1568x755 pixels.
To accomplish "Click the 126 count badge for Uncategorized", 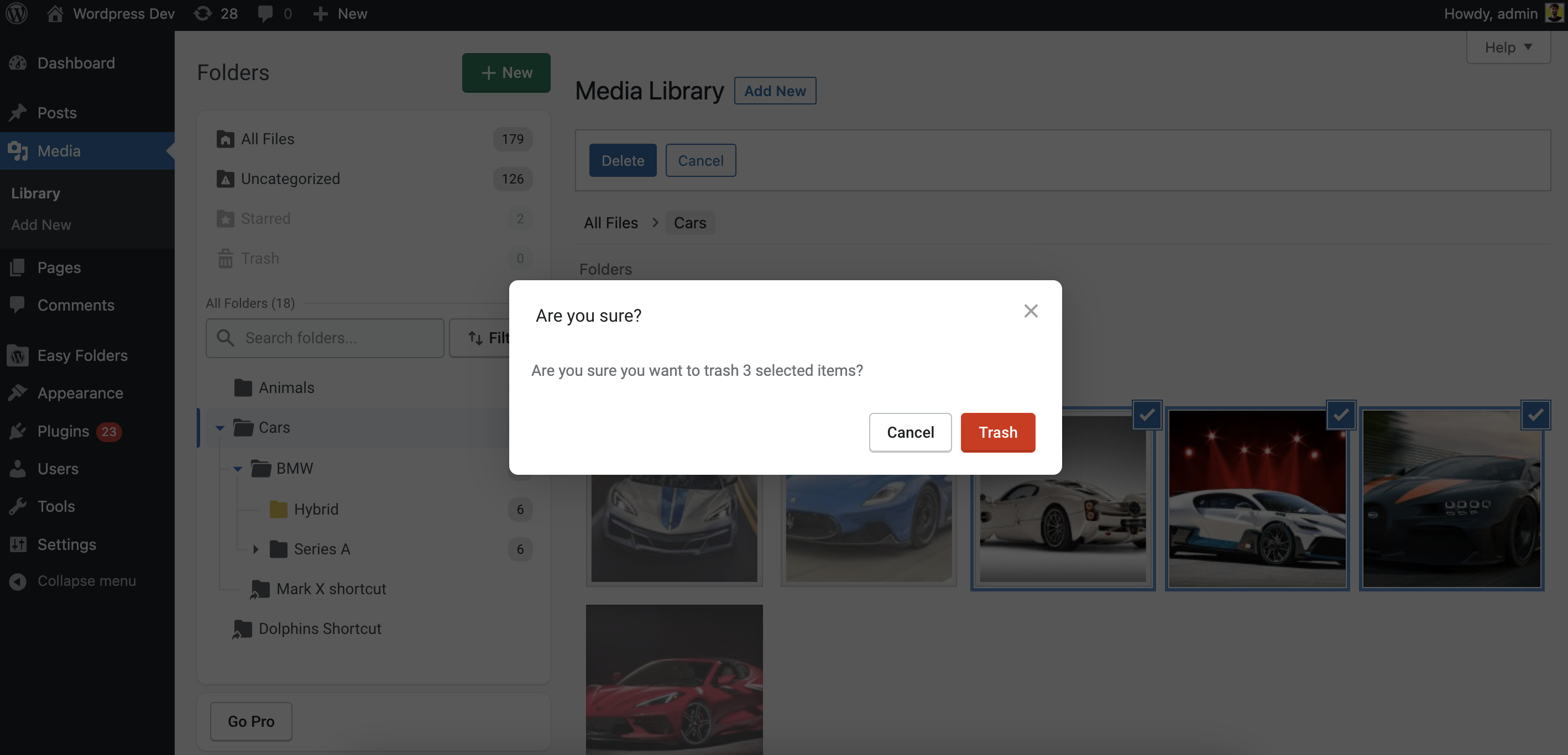I will point(513,179).
